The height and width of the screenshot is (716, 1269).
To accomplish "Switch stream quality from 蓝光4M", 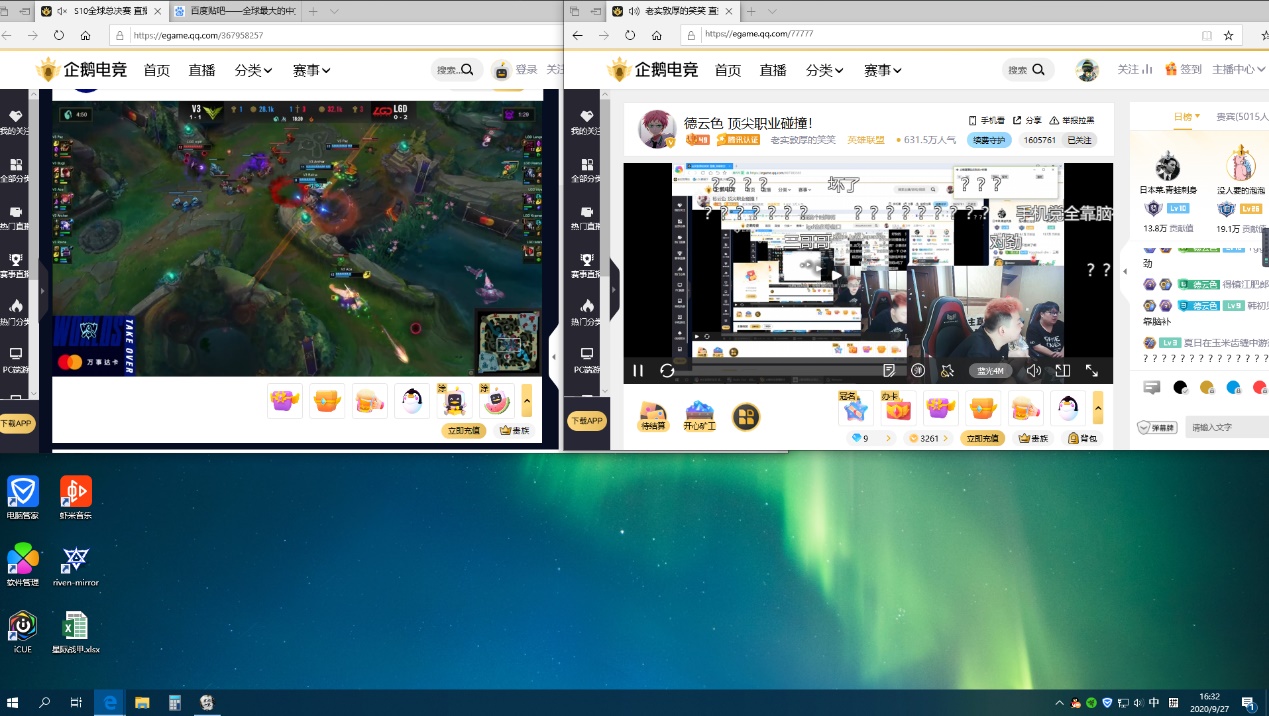I will click(989, 370).
